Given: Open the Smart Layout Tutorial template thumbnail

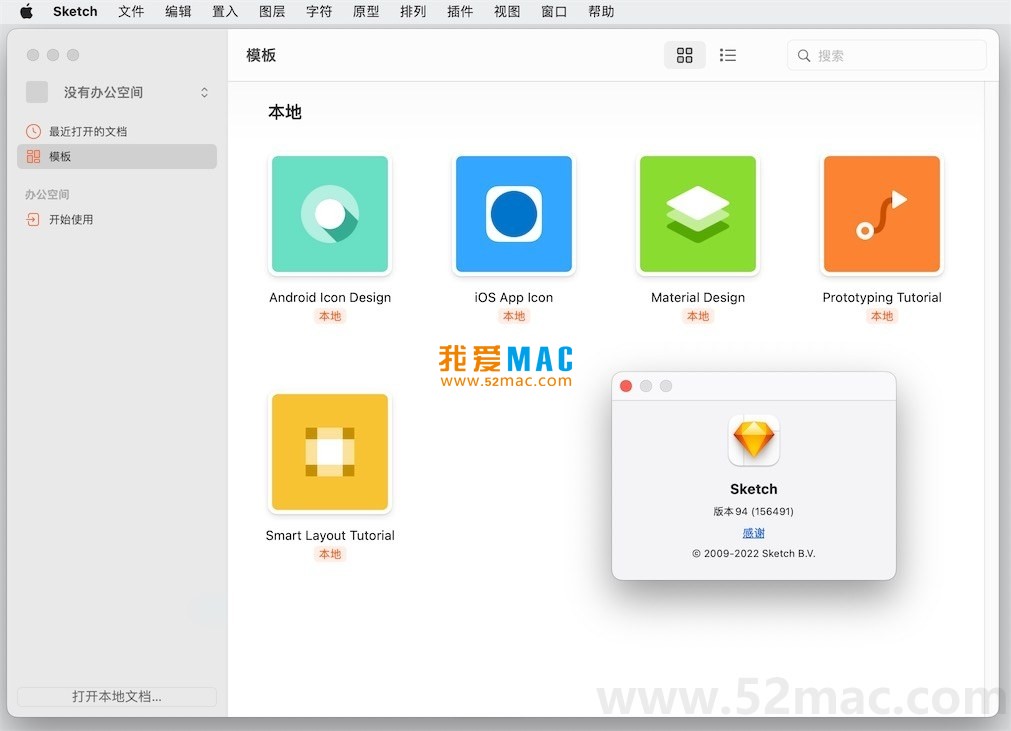Looking at the screenshot, I should pyautogui.click(x=330, y=452).
